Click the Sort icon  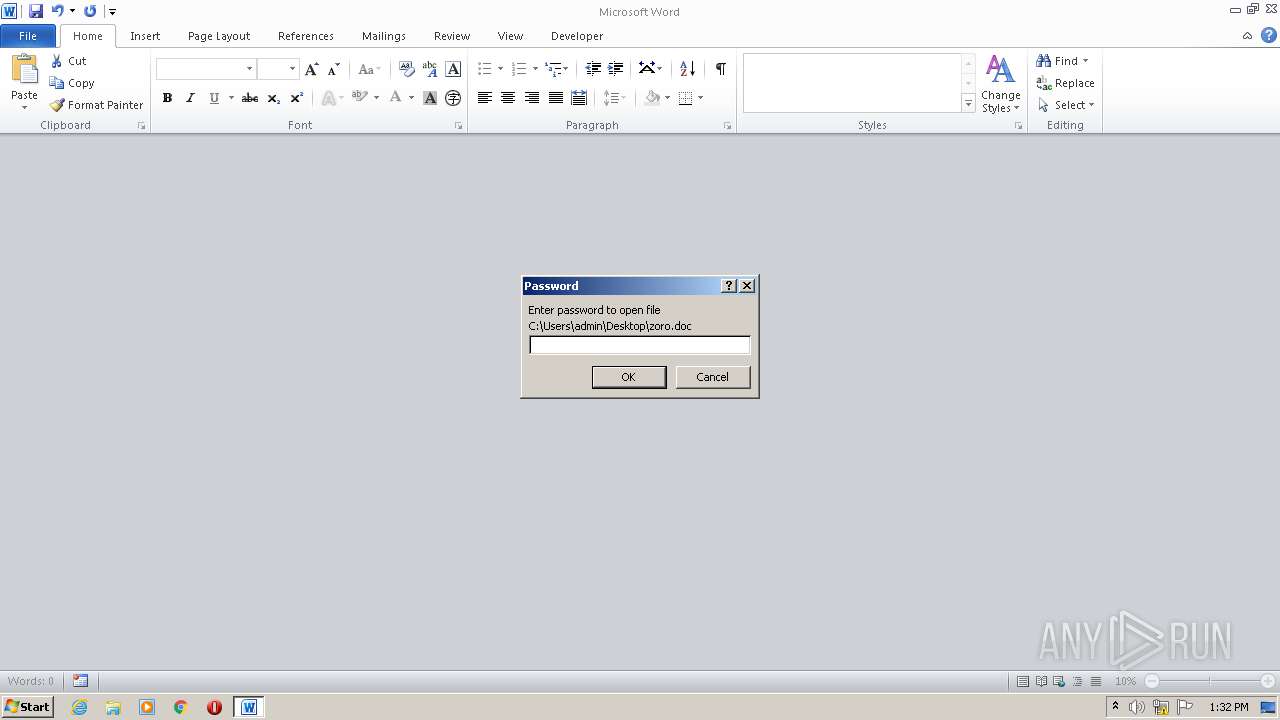[x=687, y=69]
